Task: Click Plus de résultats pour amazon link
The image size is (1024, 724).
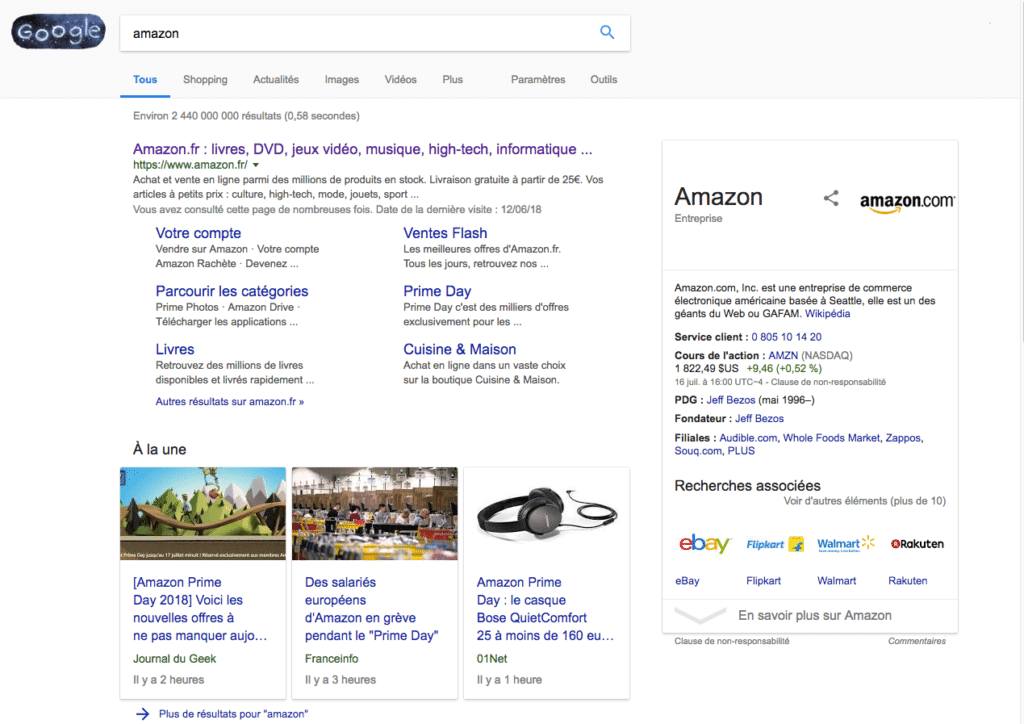Action: [x=233, y=714]
